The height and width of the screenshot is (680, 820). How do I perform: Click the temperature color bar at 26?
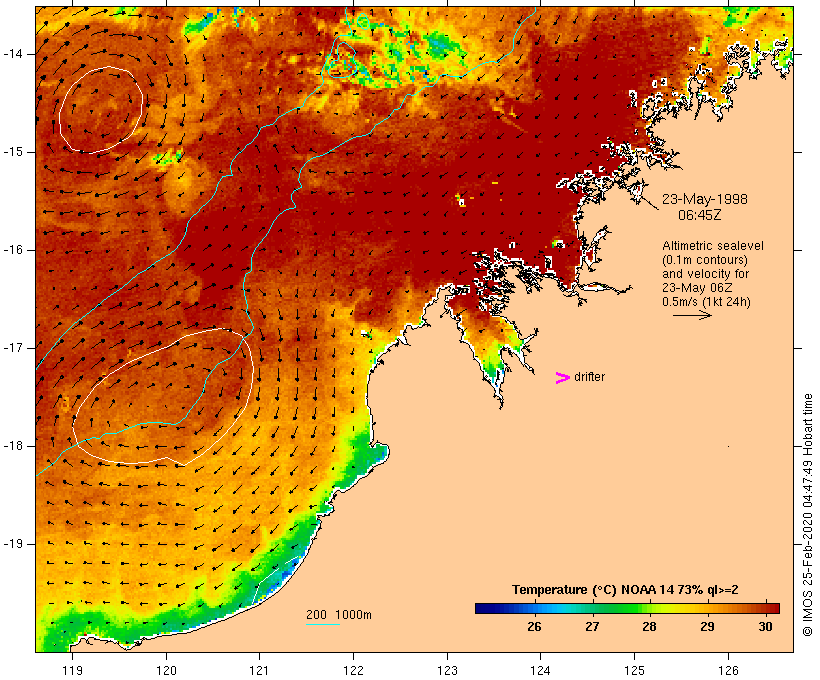coord(534,608)
